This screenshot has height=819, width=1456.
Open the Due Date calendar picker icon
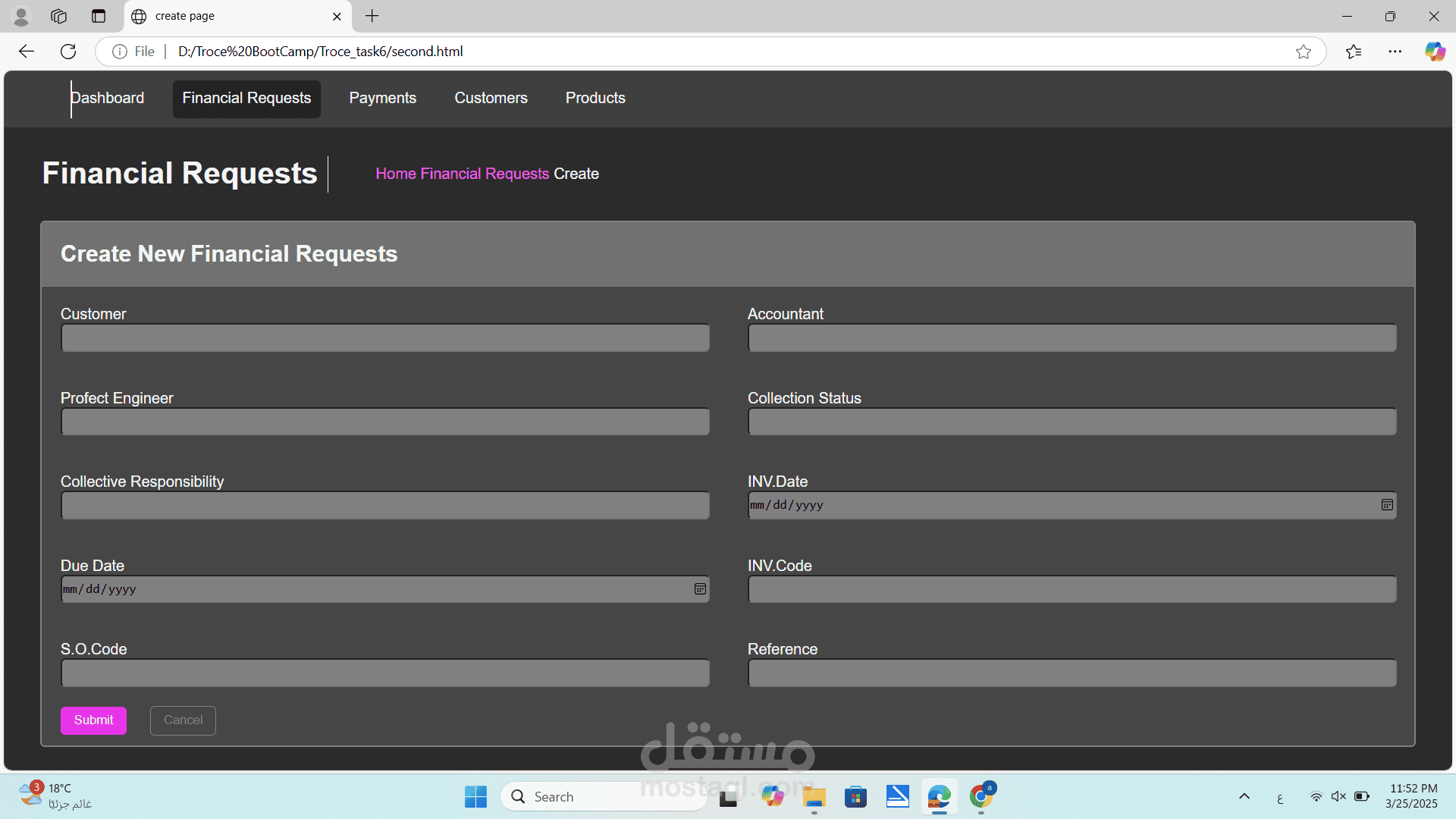pyautogui.click(x=700, y=589)
